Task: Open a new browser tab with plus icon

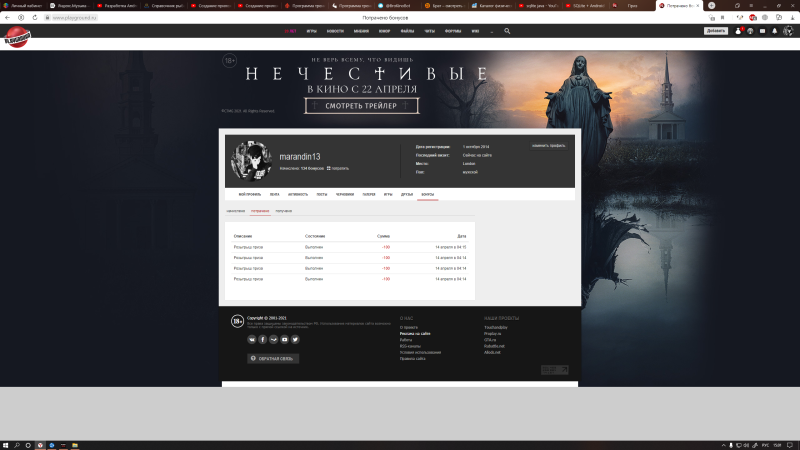Action: coord(712,6)
